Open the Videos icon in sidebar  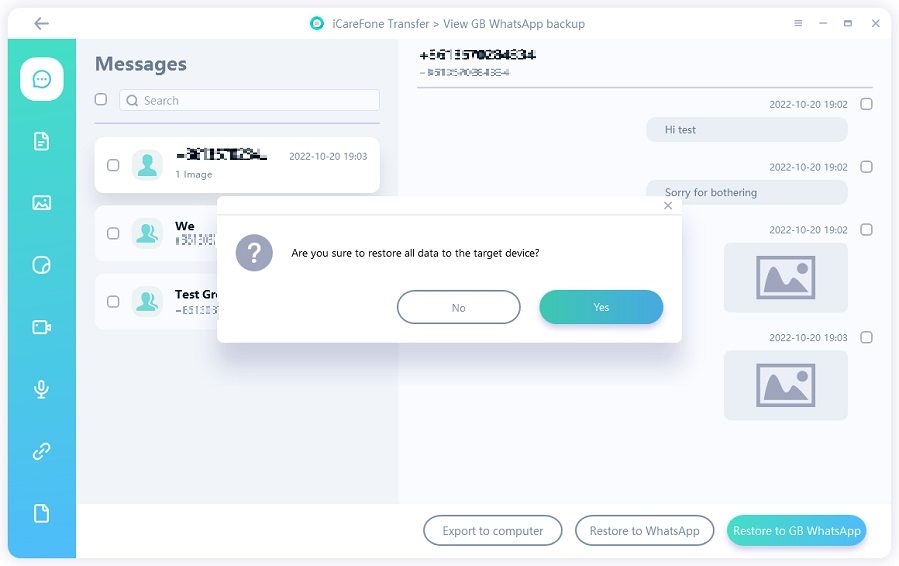pyautogui.click(x=41, y=327)
